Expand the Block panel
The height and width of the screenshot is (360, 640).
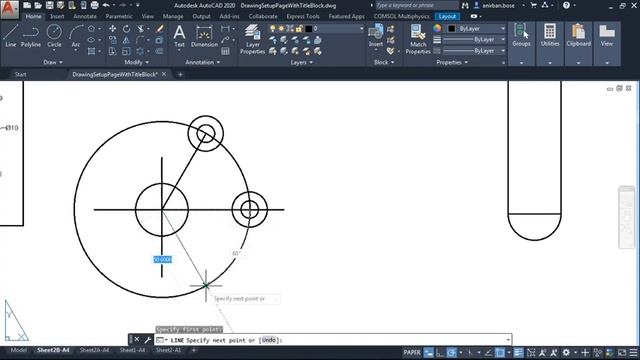pyautogui.click(x=384, y=62)
